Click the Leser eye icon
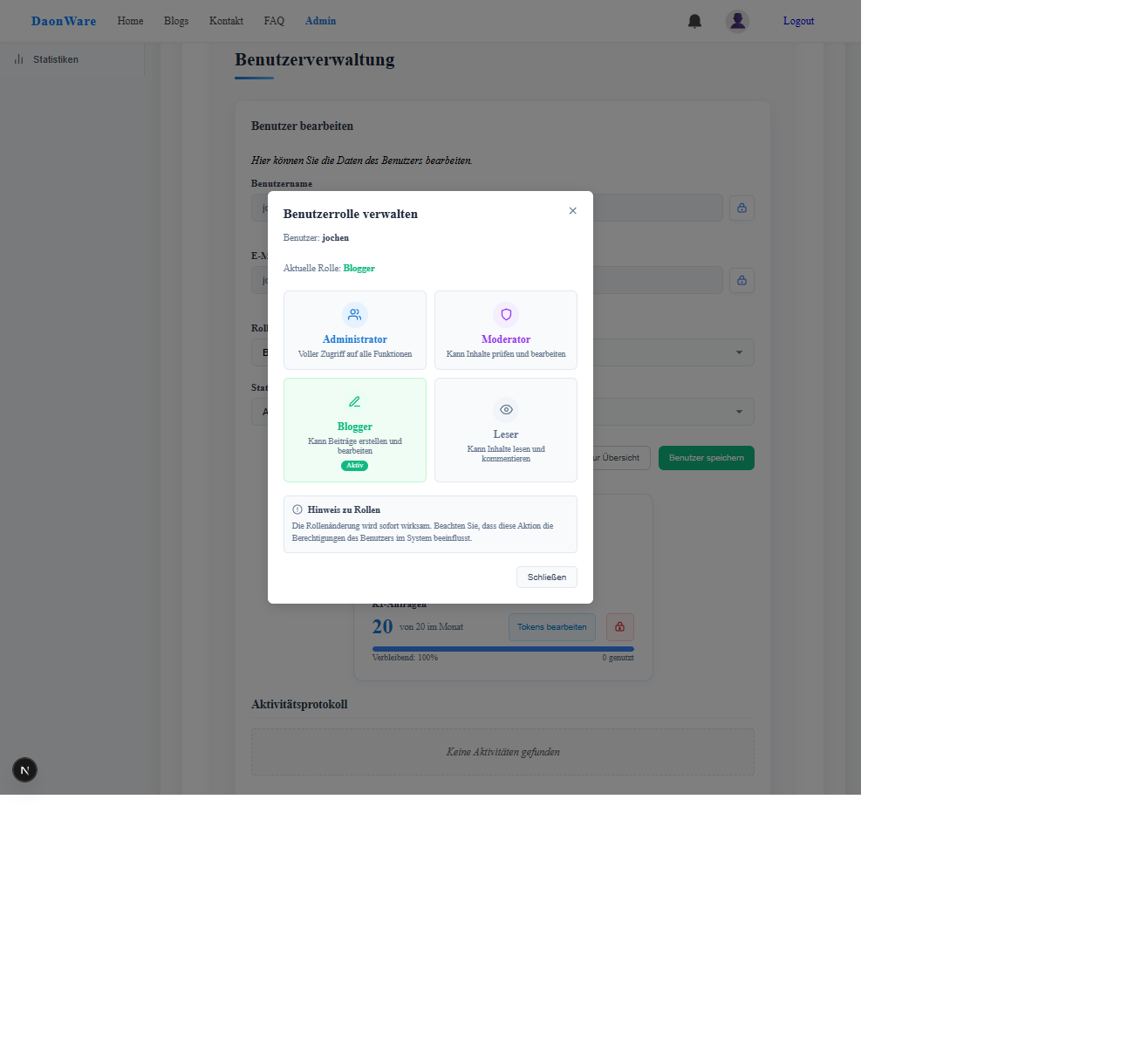This screenshot has width=1148, height=1059. (506, 410)
